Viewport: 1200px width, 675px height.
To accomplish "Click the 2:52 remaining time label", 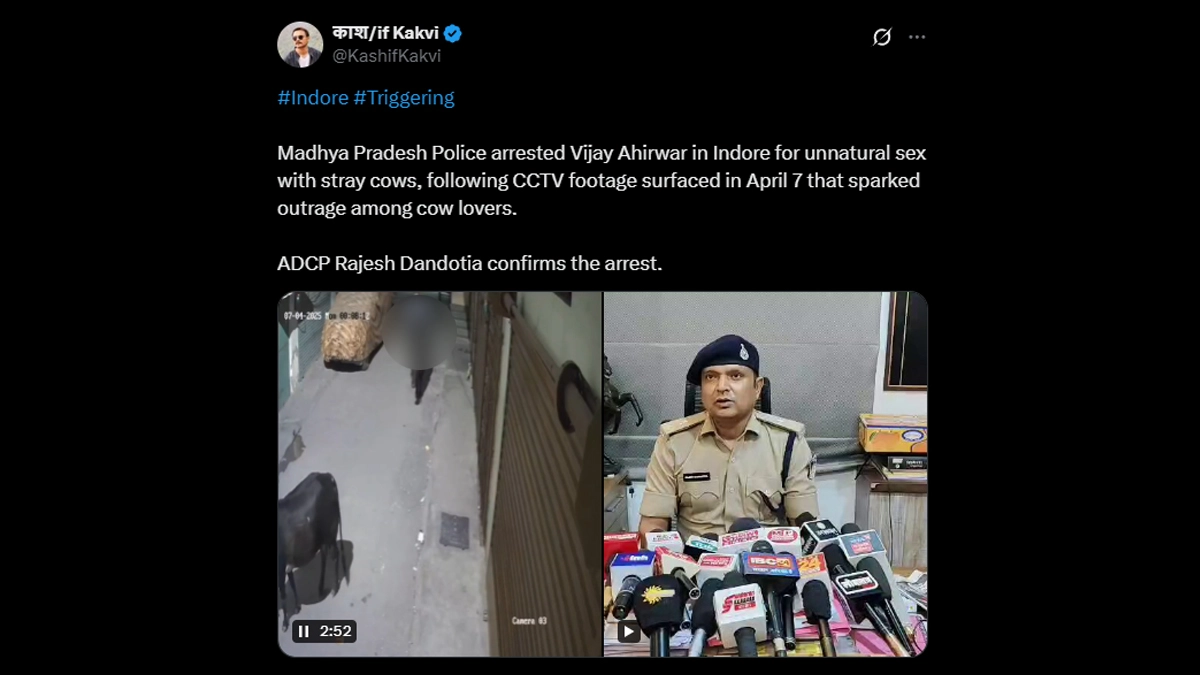I will [x=335, y=631].
